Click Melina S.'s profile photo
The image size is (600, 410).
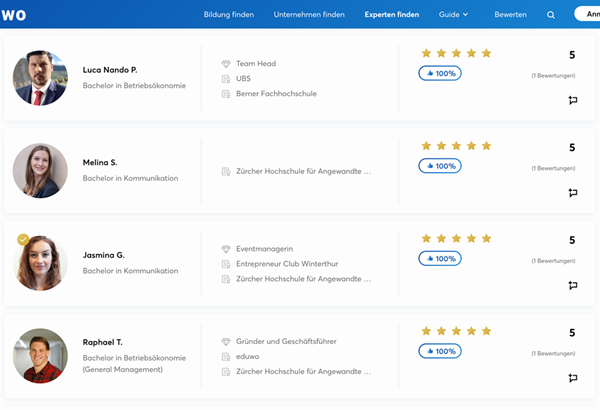40,171
